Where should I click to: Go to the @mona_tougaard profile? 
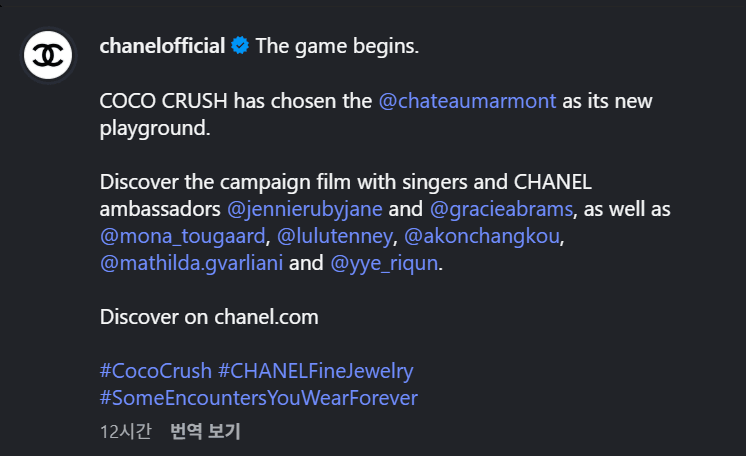(x=182, y=237)
